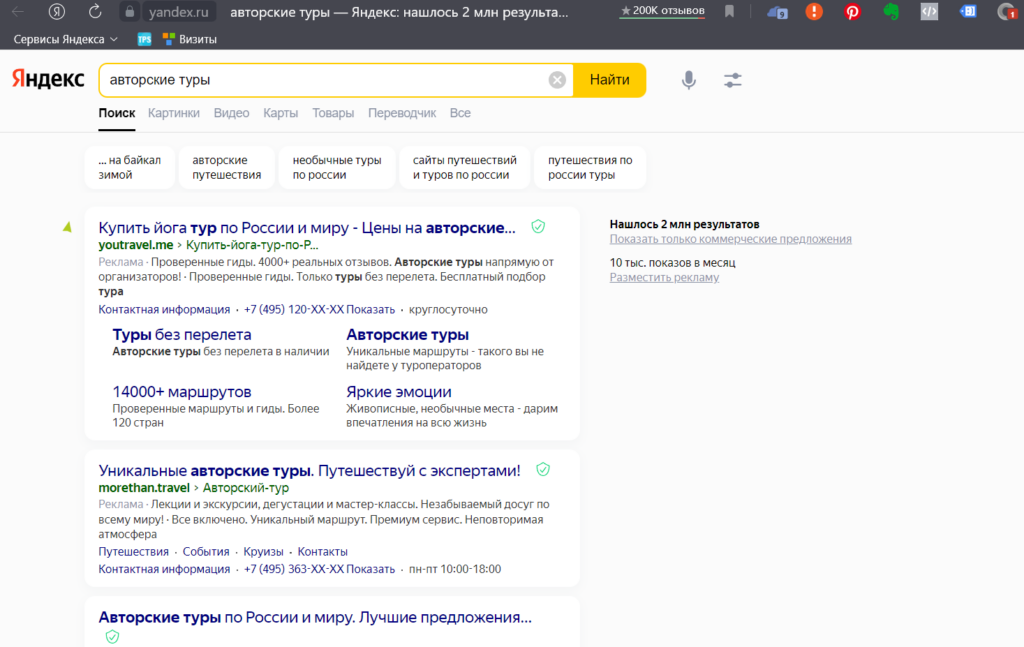This screenshot has width=1024, height=647.
Task: Click the browser back arrow
Action: pyautogui.click(x=18, y=12)
